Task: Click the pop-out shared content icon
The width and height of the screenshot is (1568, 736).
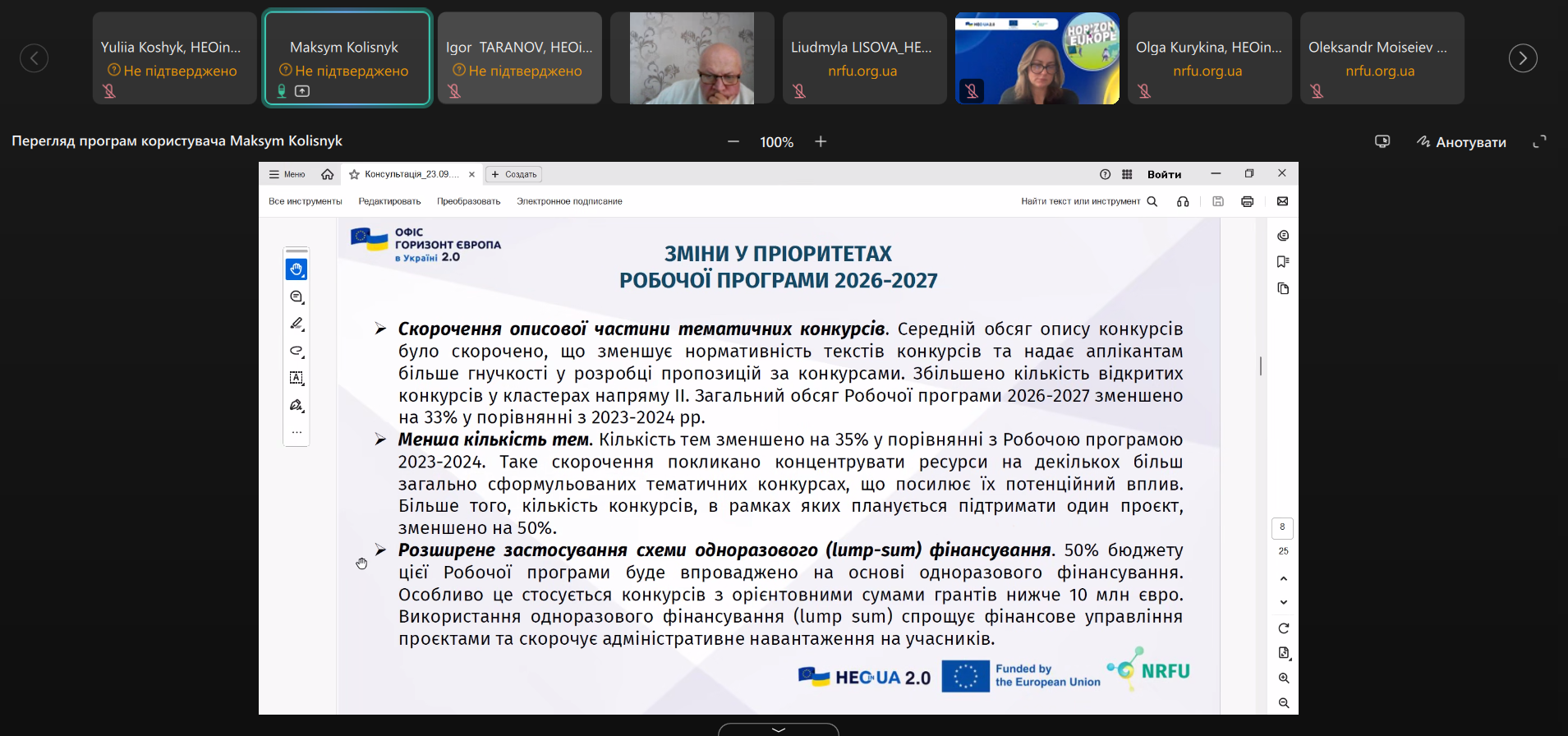Action: pyautogui.click(x=1382, y=141)
